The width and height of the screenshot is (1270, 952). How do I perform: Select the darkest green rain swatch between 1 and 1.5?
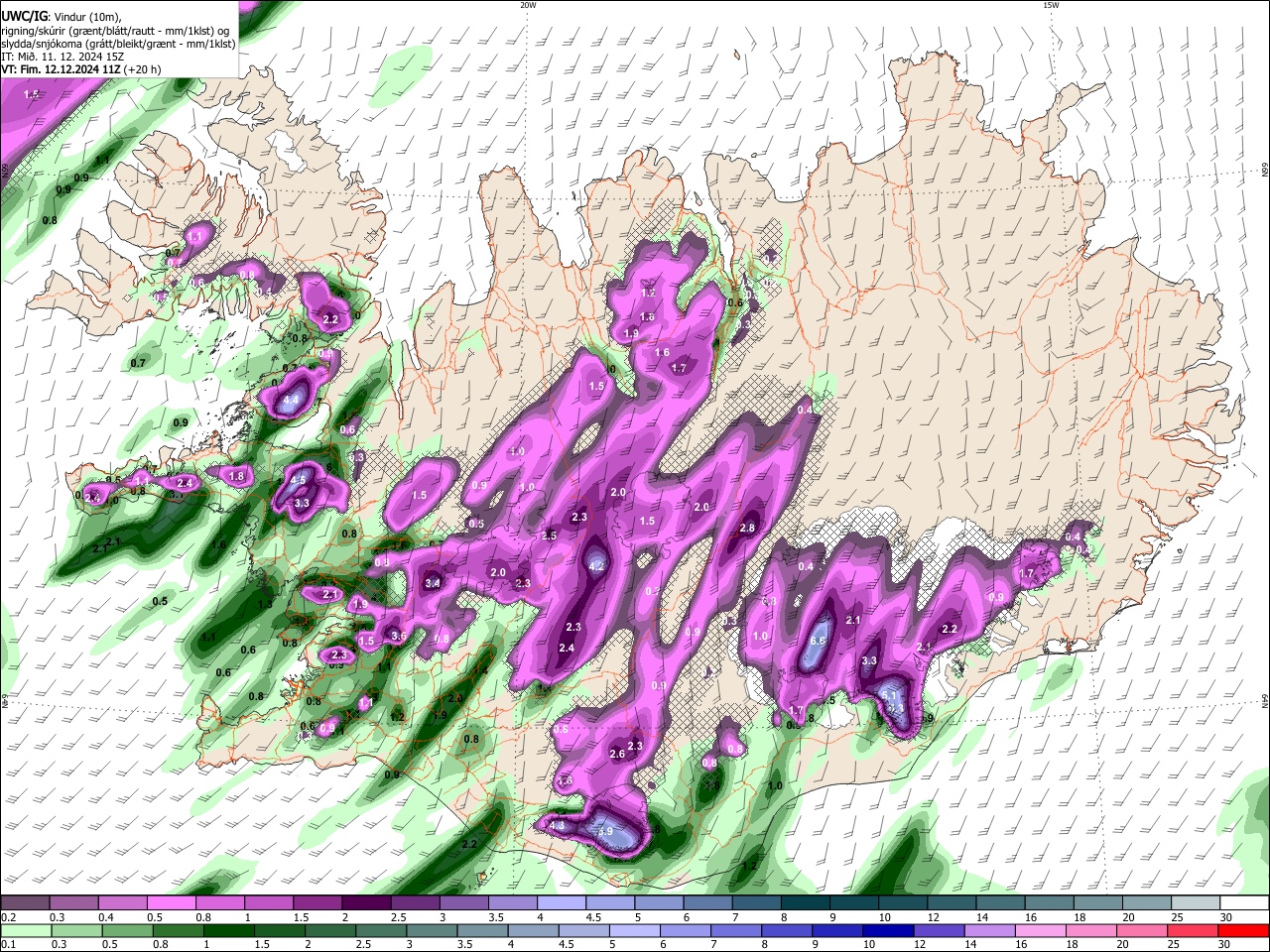coord(229,930)
